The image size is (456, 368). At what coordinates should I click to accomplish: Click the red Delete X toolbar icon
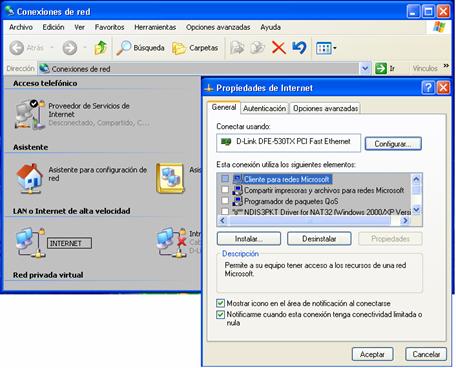(x=279, y=48)
